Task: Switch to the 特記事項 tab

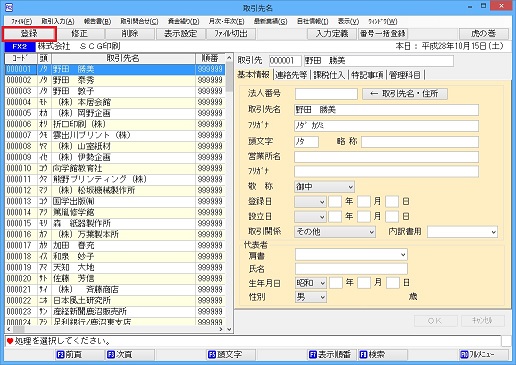Action: tap(367, 75)
